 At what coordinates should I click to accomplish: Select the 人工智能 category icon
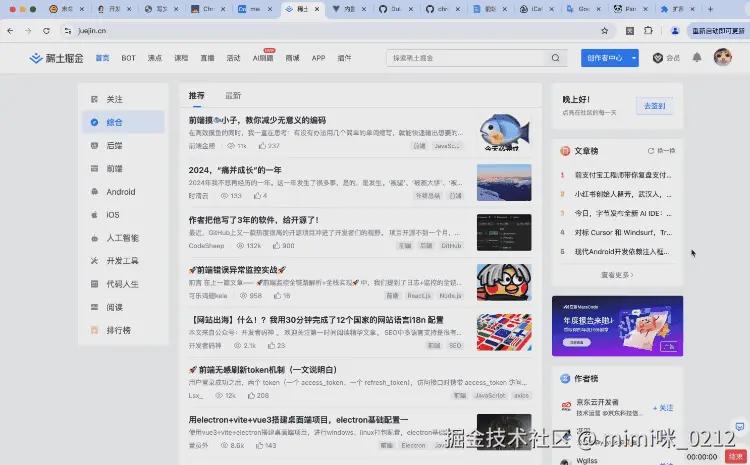(94, 238)
